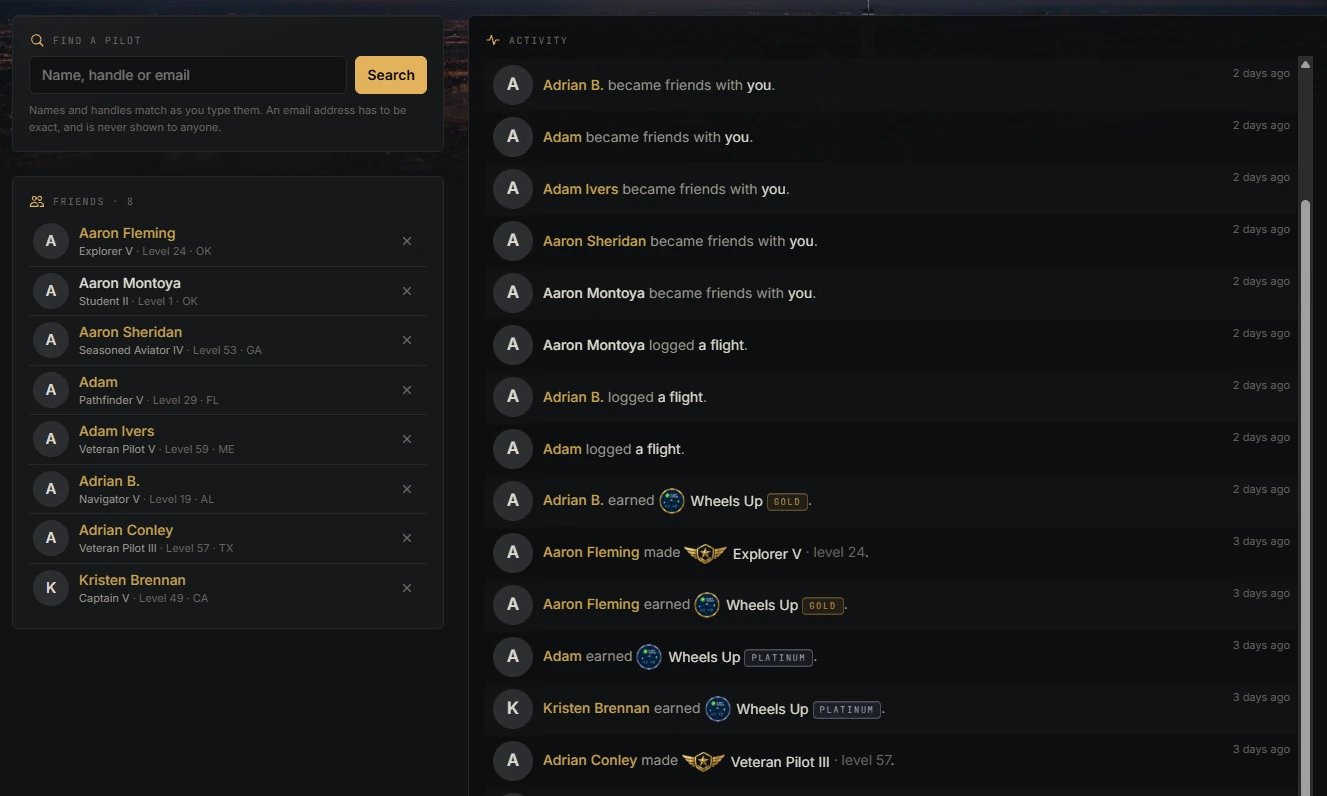Viewport: 1327px width, 796px height.
Task: Click "Captain V · Level 49 · CA" subtitle
Action: (x=144, y=598)
